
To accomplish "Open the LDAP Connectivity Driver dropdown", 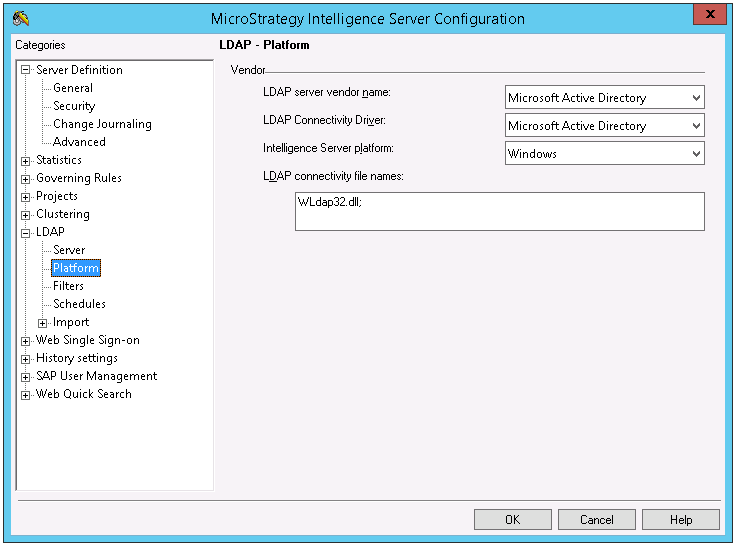I will (x=696, y=126).
